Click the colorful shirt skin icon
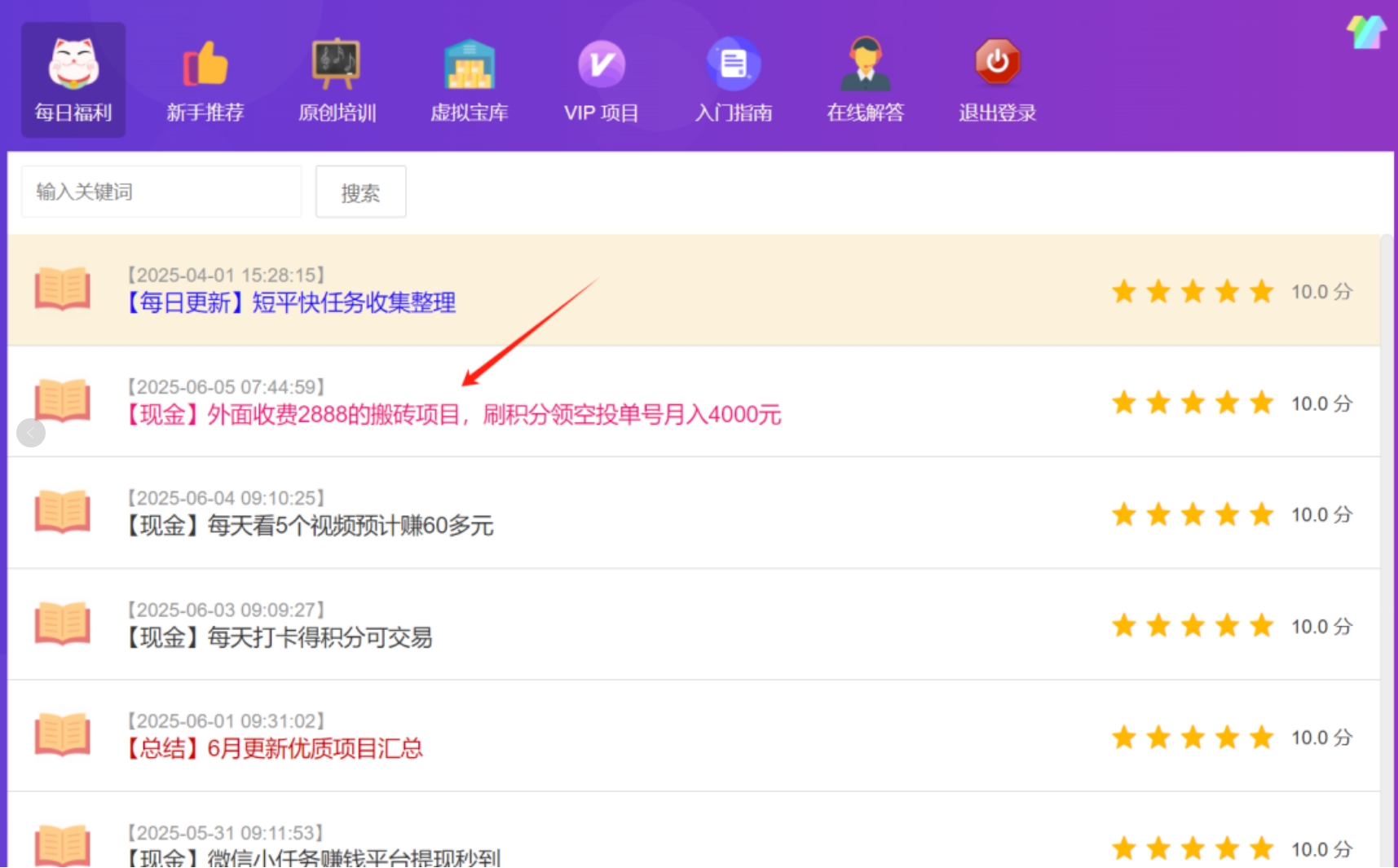The width and height of the screenshot is (1398, 868). [1366, 33]
